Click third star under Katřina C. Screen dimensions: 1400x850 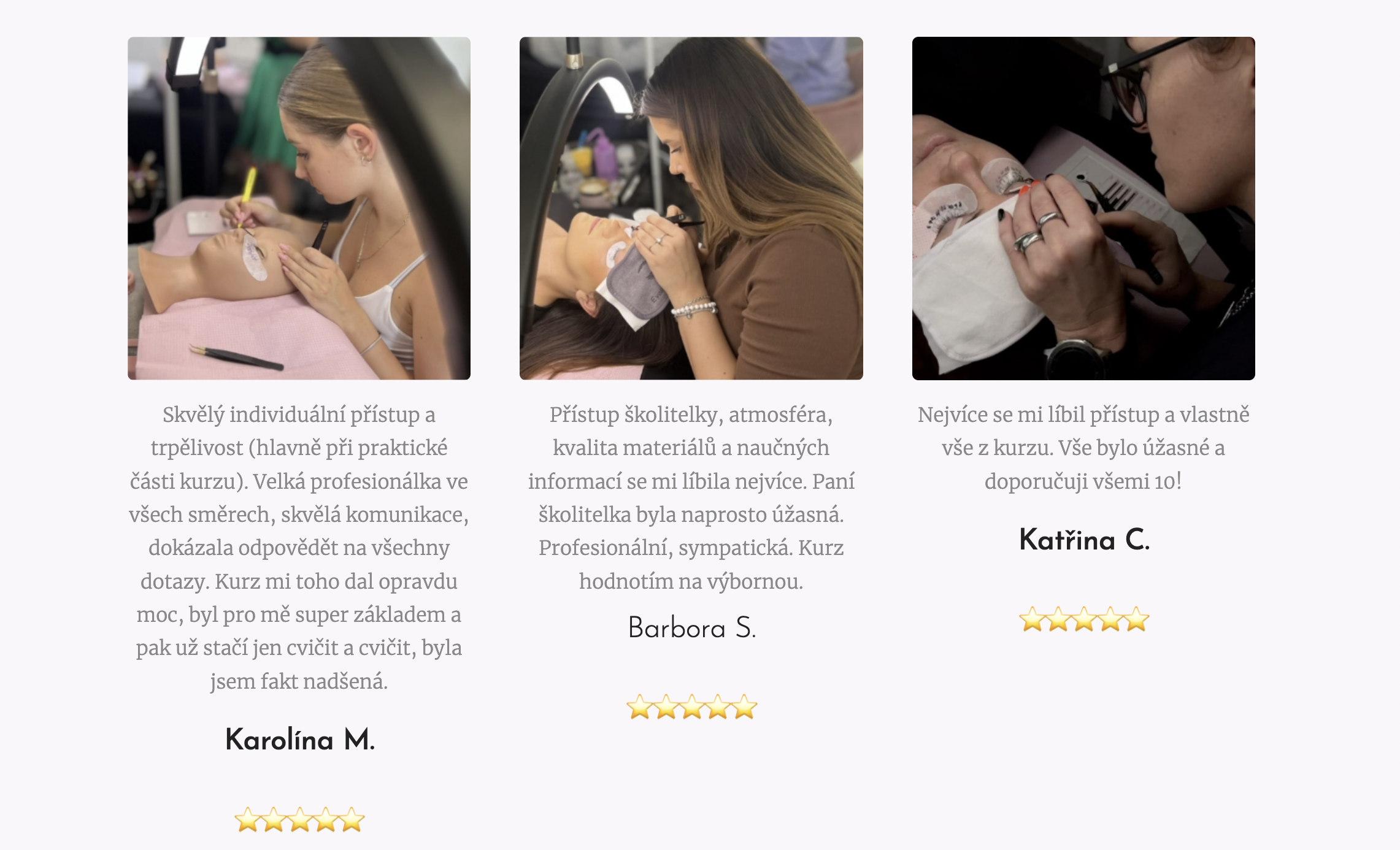tap(1084, 619)
